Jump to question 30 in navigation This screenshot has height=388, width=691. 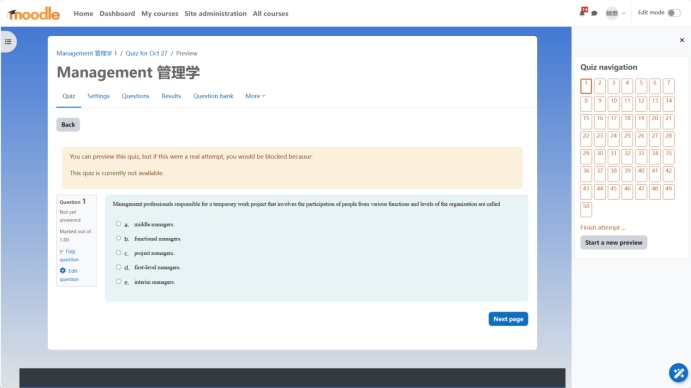pos(600,157)
